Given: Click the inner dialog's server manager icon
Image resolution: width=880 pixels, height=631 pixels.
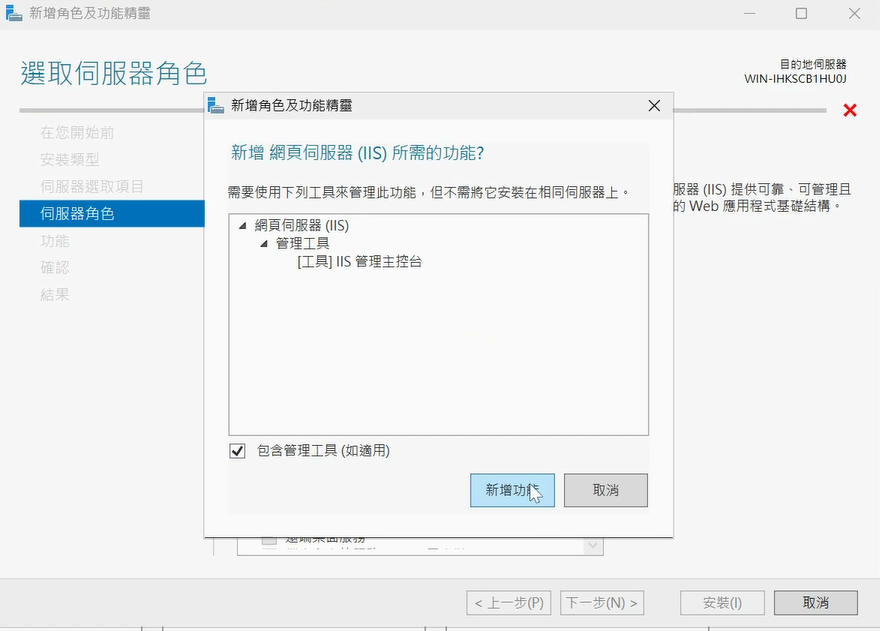Looking at the screenshot, I should pyautogui.click(x=216, y=106).
